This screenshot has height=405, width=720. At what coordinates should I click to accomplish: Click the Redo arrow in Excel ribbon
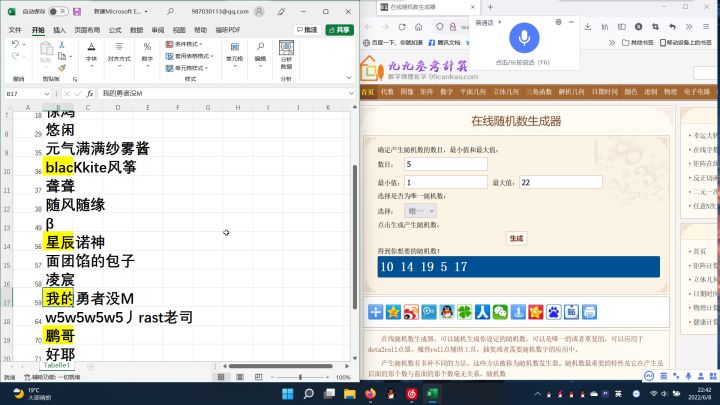coord(16,56)
